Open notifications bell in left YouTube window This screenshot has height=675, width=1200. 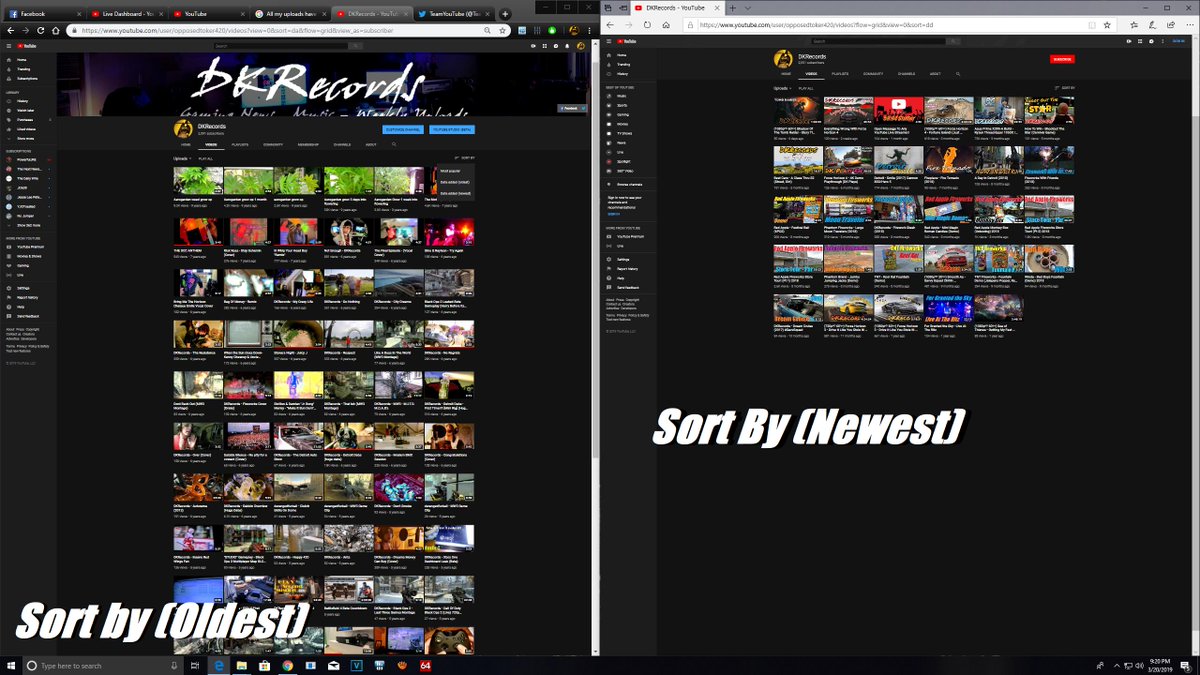coord(565,45)
